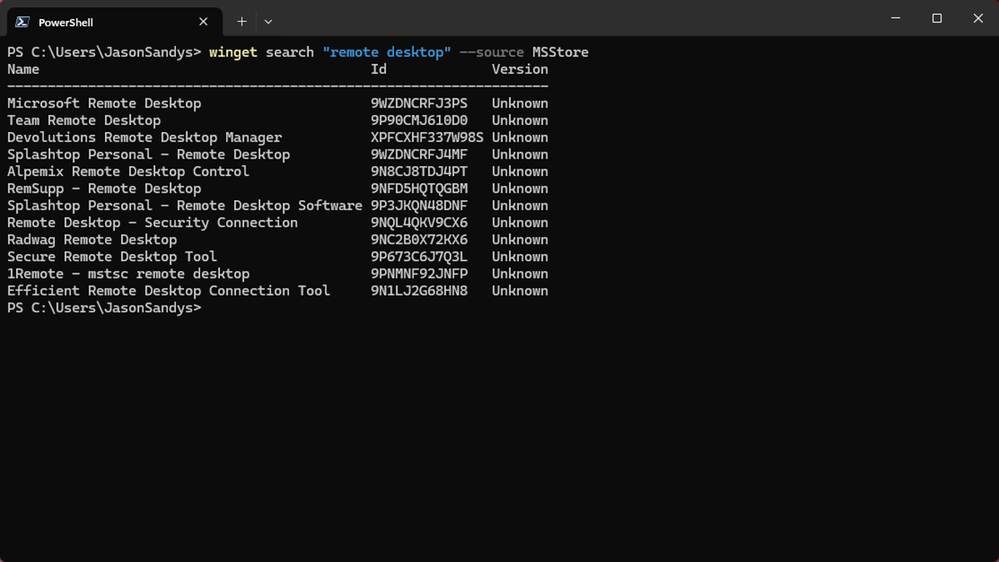Click the Id 9N1LJ2G68HN8
The height and width of the screenshot is (562, 999).
419,291
